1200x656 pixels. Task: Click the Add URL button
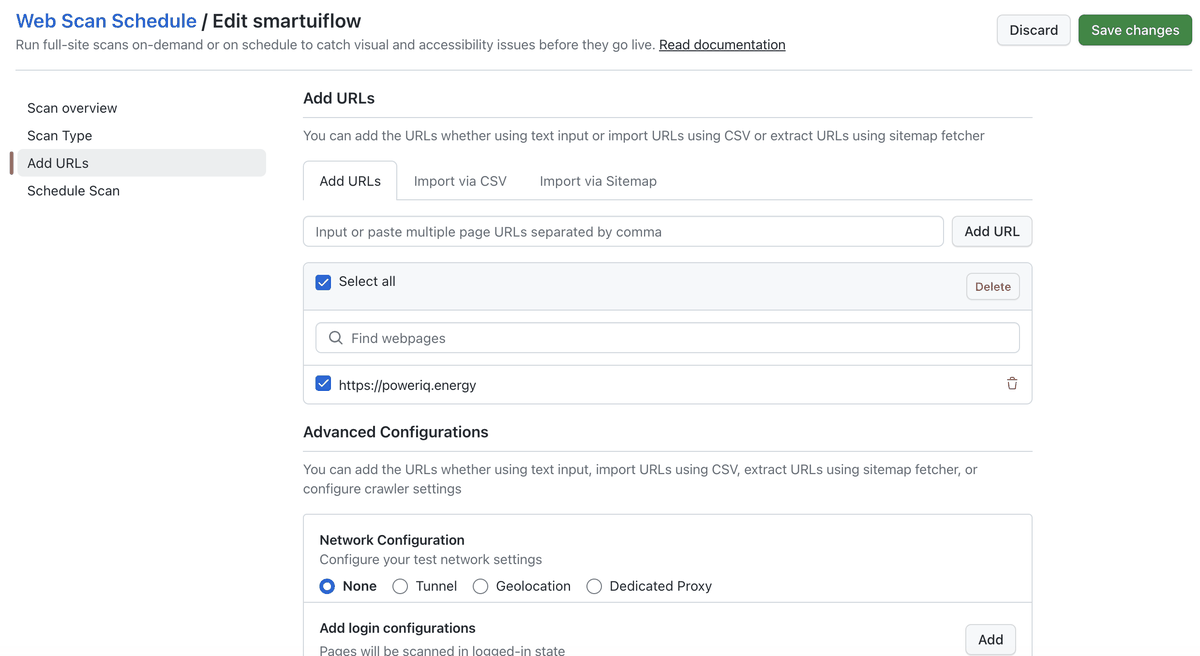coord(992,231)
